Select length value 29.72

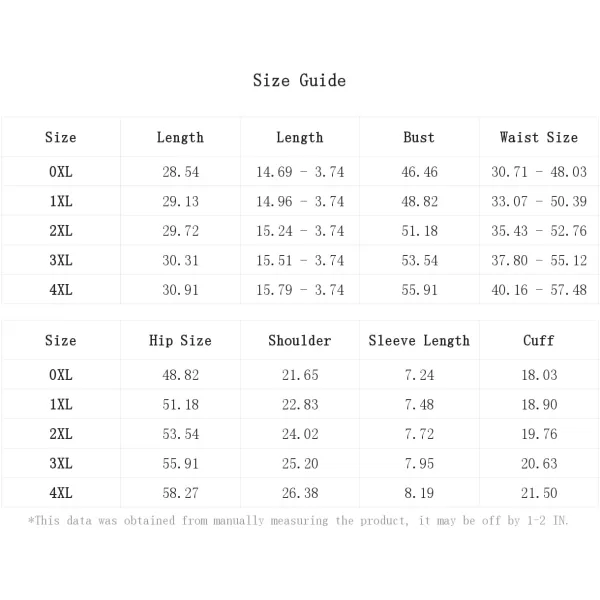pyautogui.click(x=181, y=231)
